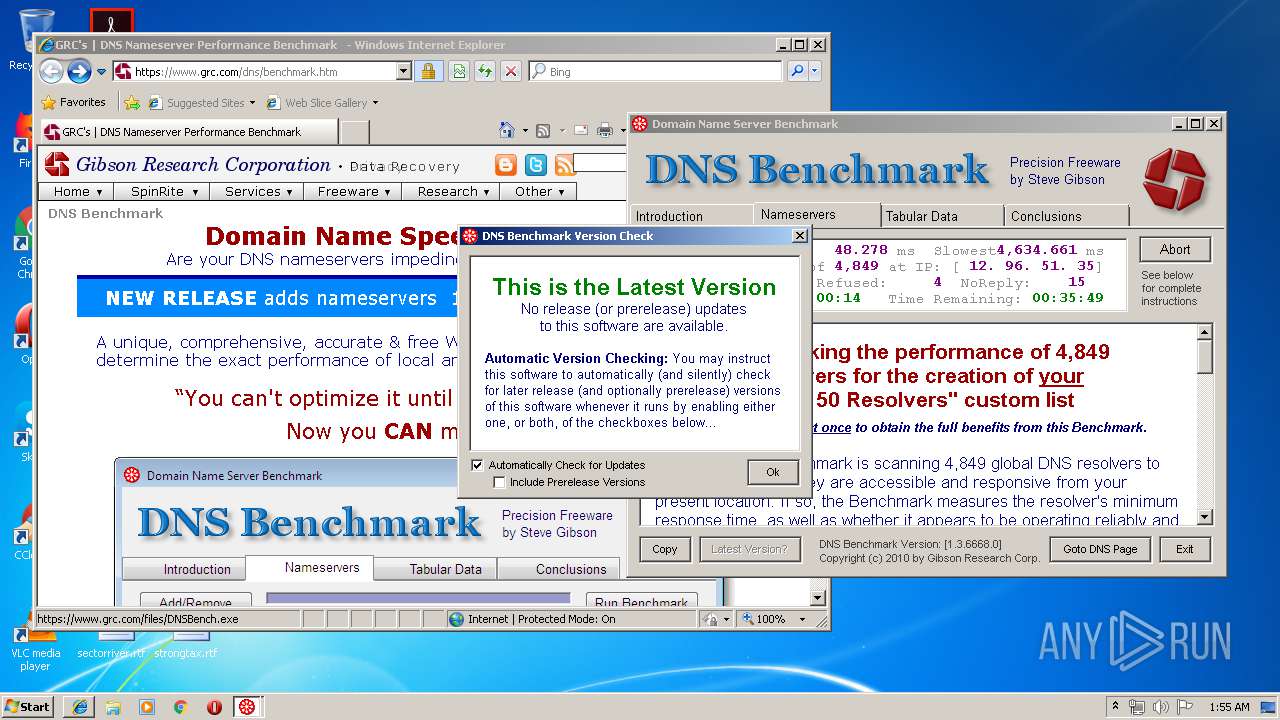1280x720 pixels.
Task: Click scroll down arrow of IE page
Action: pos(817,598)
